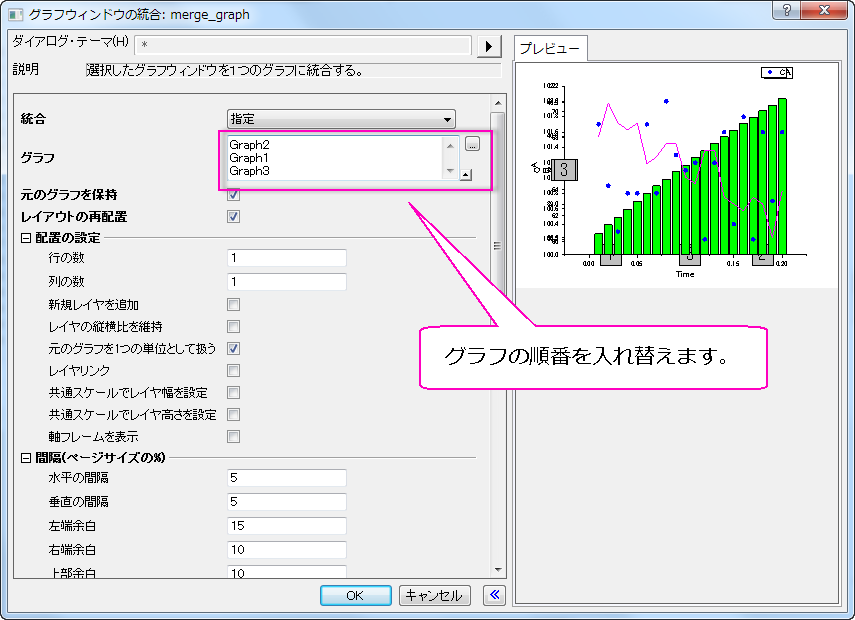Close the merge_graph dialog window
The image size is (855, 620).
click(824, 10)
